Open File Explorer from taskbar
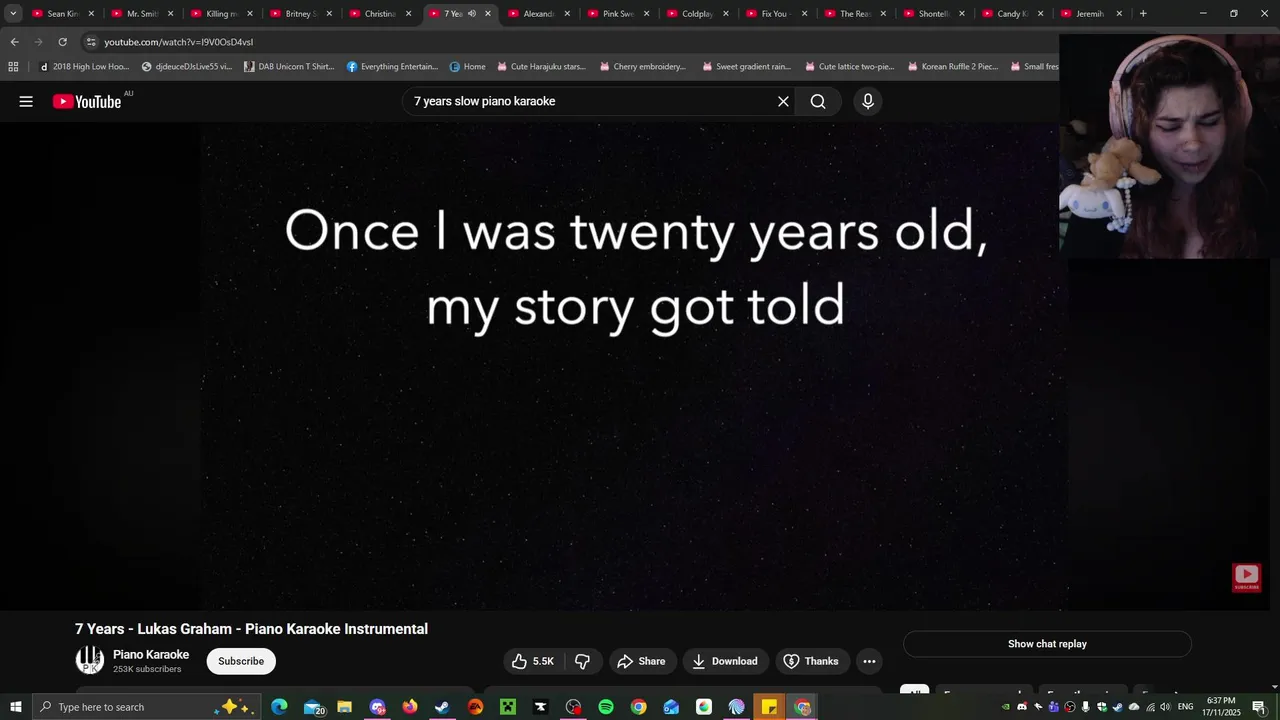The width and height of the screenshot is (1280, 720). [344, 707]
